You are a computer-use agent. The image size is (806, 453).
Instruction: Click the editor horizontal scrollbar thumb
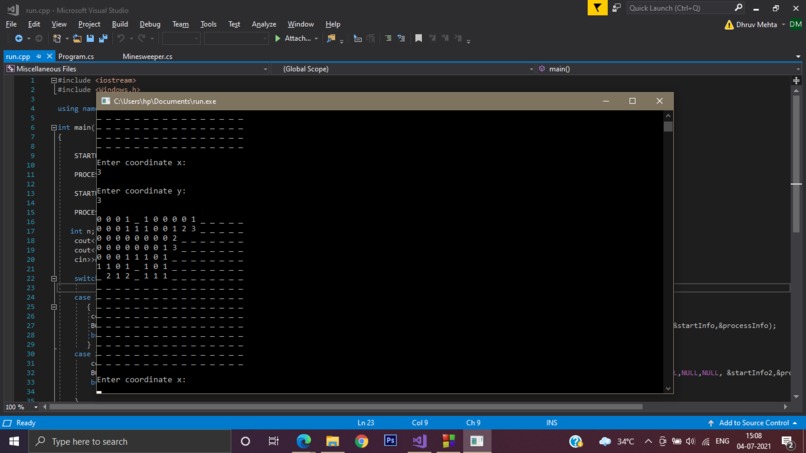click(345, 407)
